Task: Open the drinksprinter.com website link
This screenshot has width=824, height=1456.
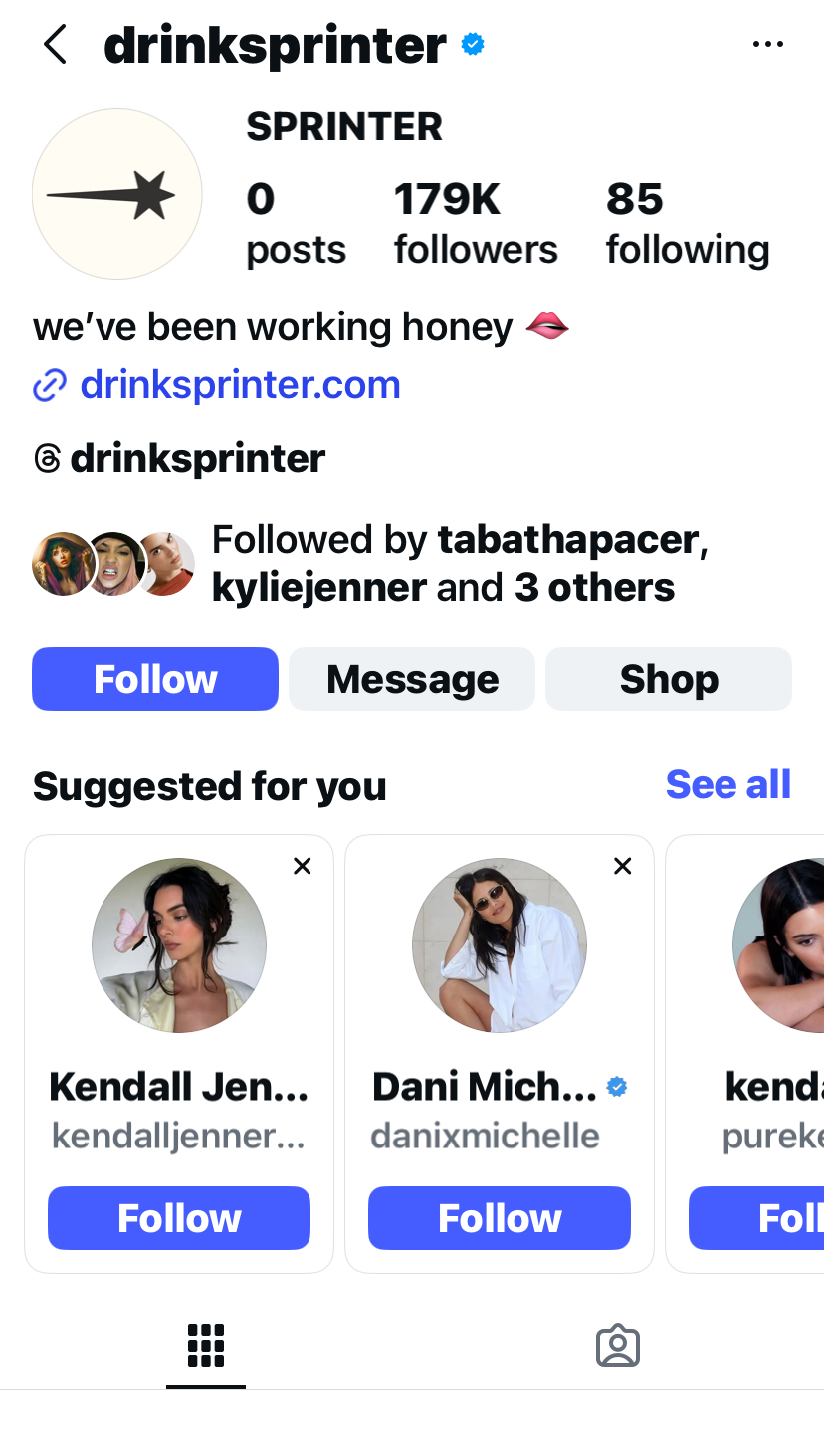Action: (x=239, y=385)
